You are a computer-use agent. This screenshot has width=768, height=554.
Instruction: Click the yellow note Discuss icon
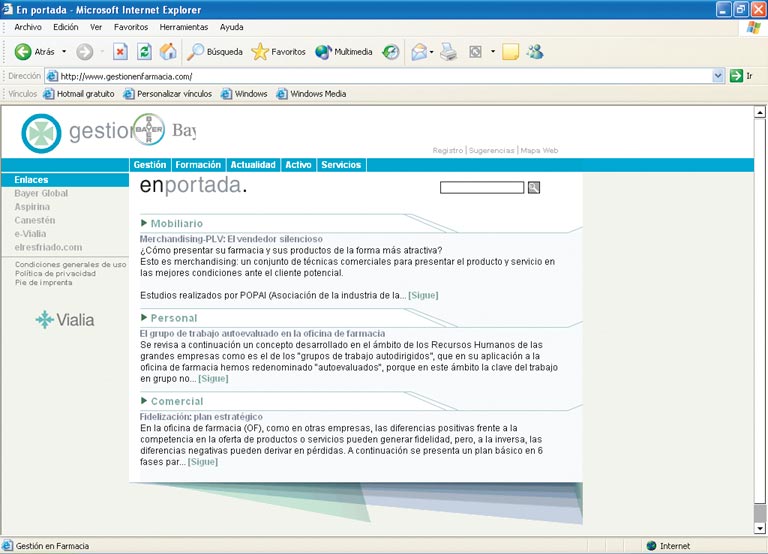(510, 51)
